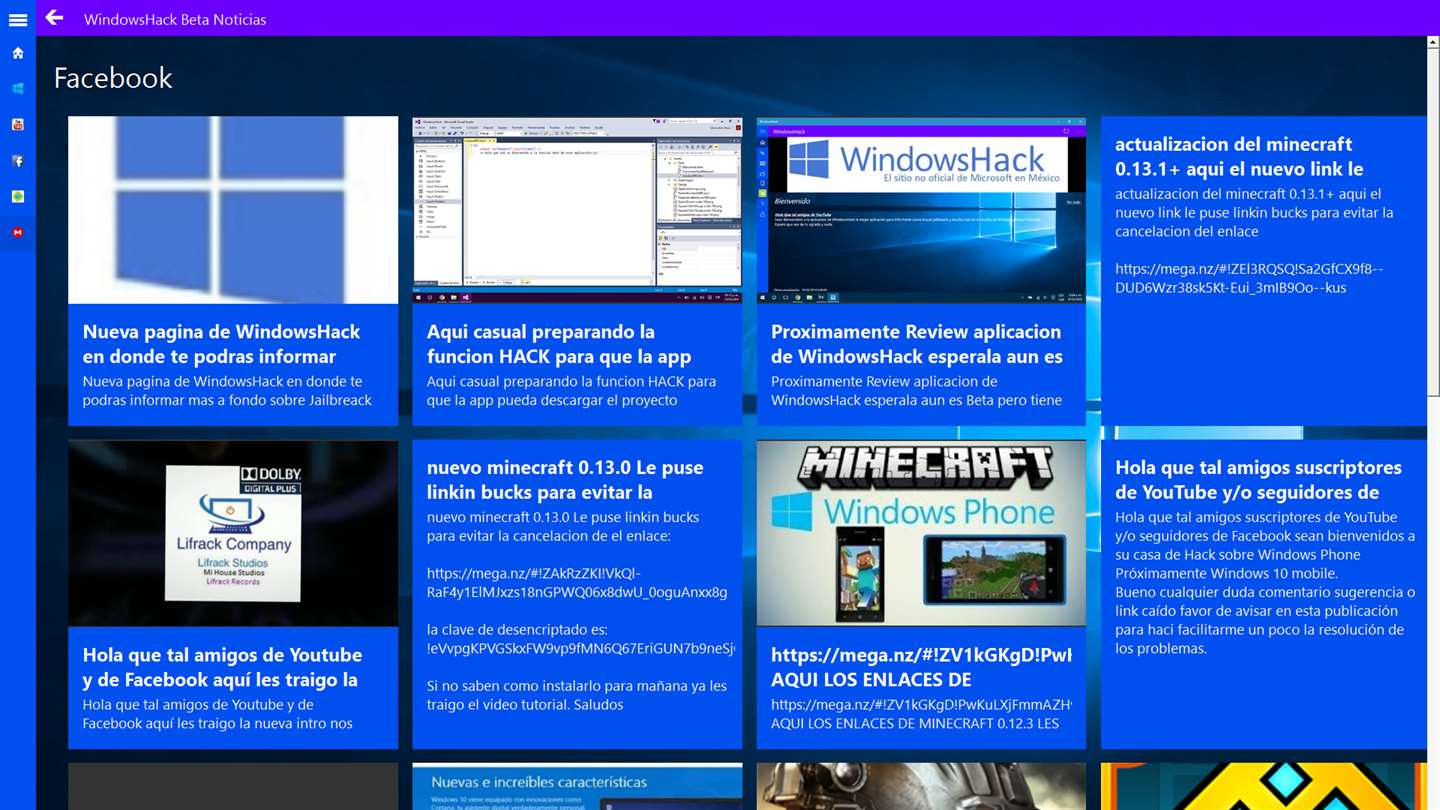Image resolution: width=1440 pixels, height=810 pixels.
Task: Select the Facebook icon in sidebar
Action: coord(18,161)
